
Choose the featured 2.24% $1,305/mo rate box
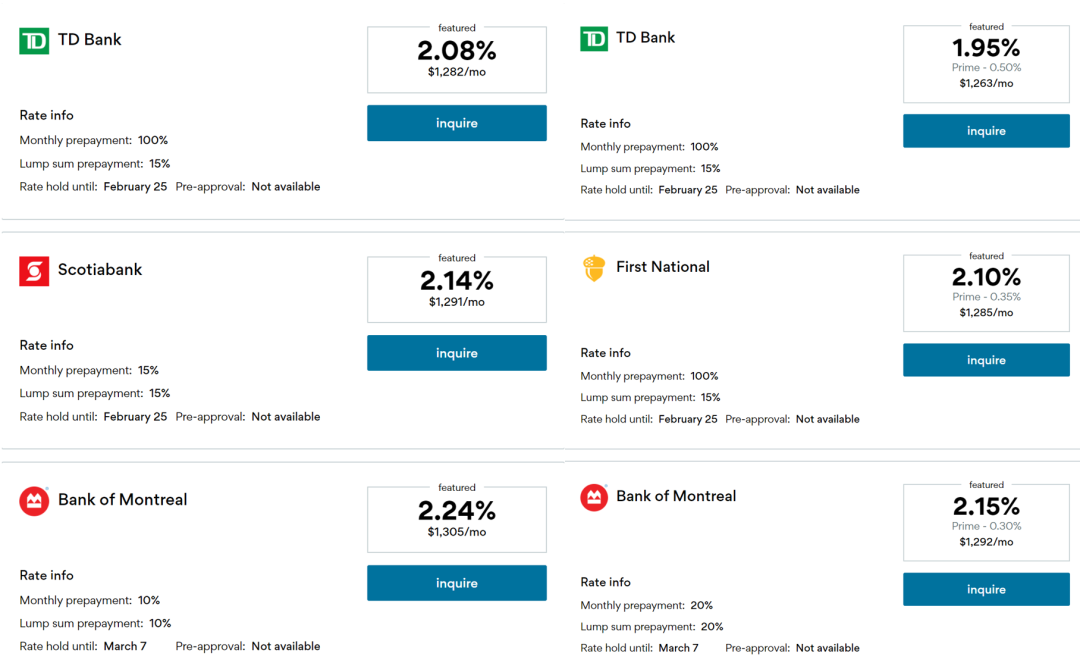[456, 520]
